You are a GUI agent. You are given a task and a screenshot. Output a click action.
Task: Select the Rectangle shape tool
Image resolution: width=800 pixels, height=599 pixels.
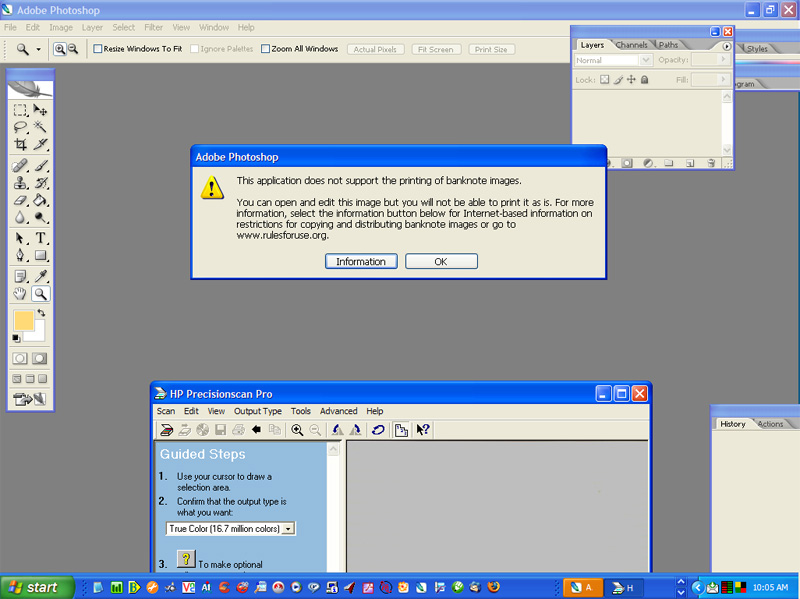point(40,256)
